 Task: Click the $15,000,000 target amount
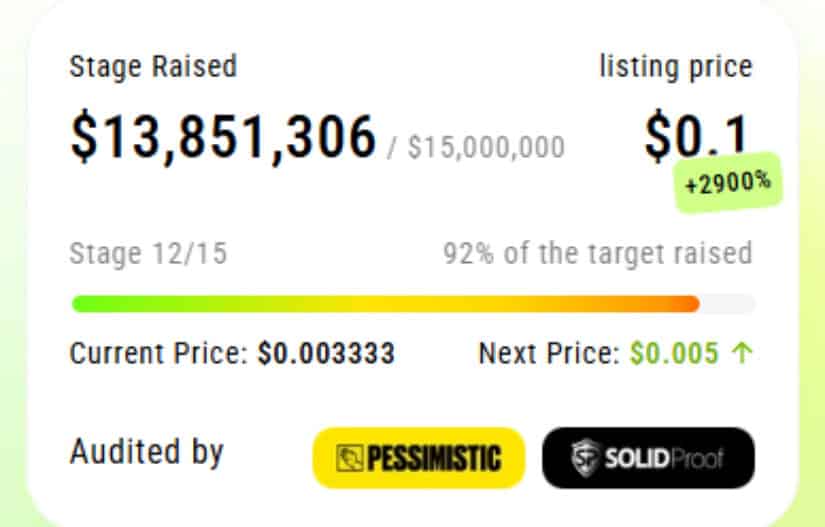coord(486,147)
